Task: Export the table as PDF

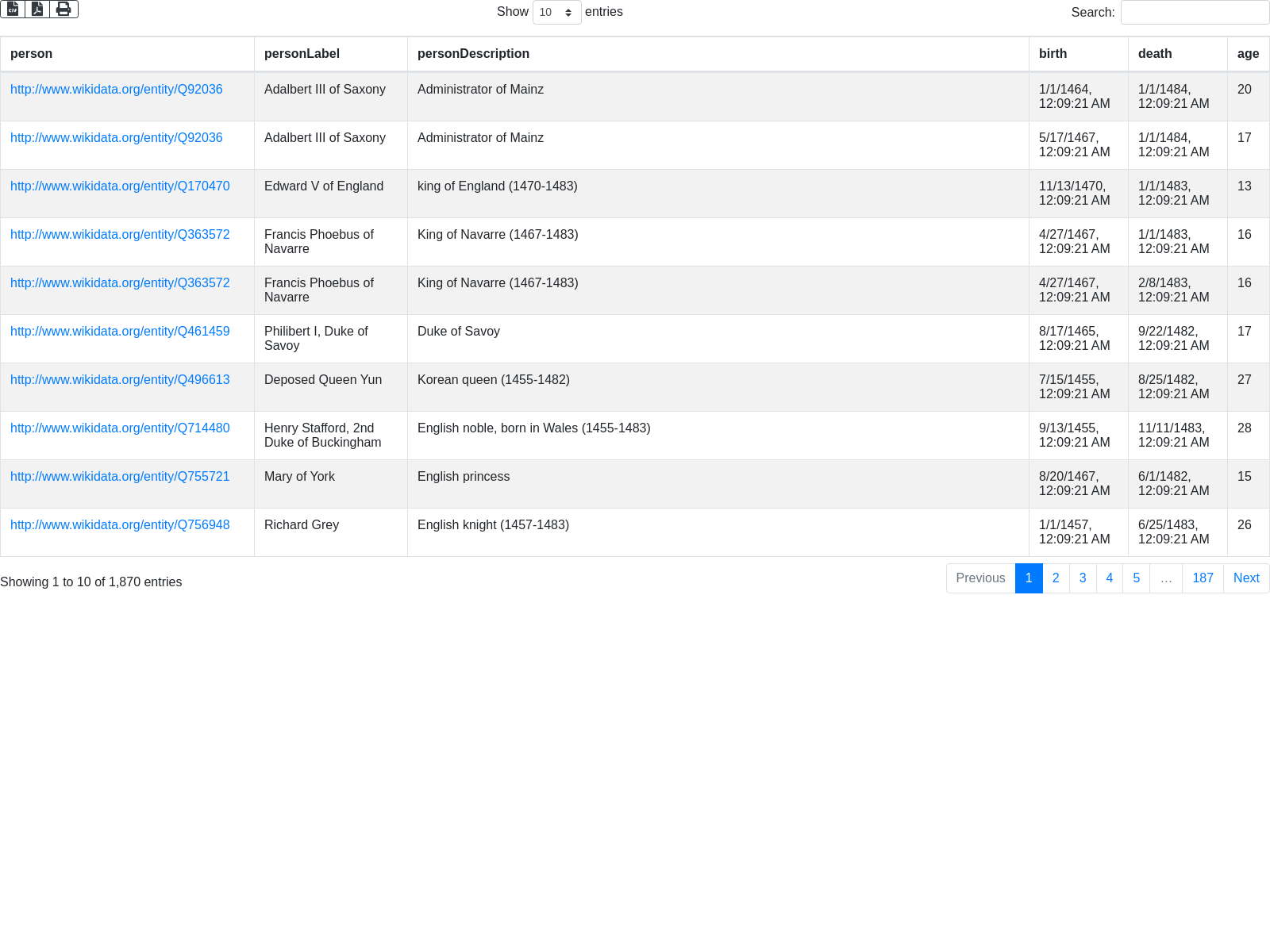Action: pos(37,10)
